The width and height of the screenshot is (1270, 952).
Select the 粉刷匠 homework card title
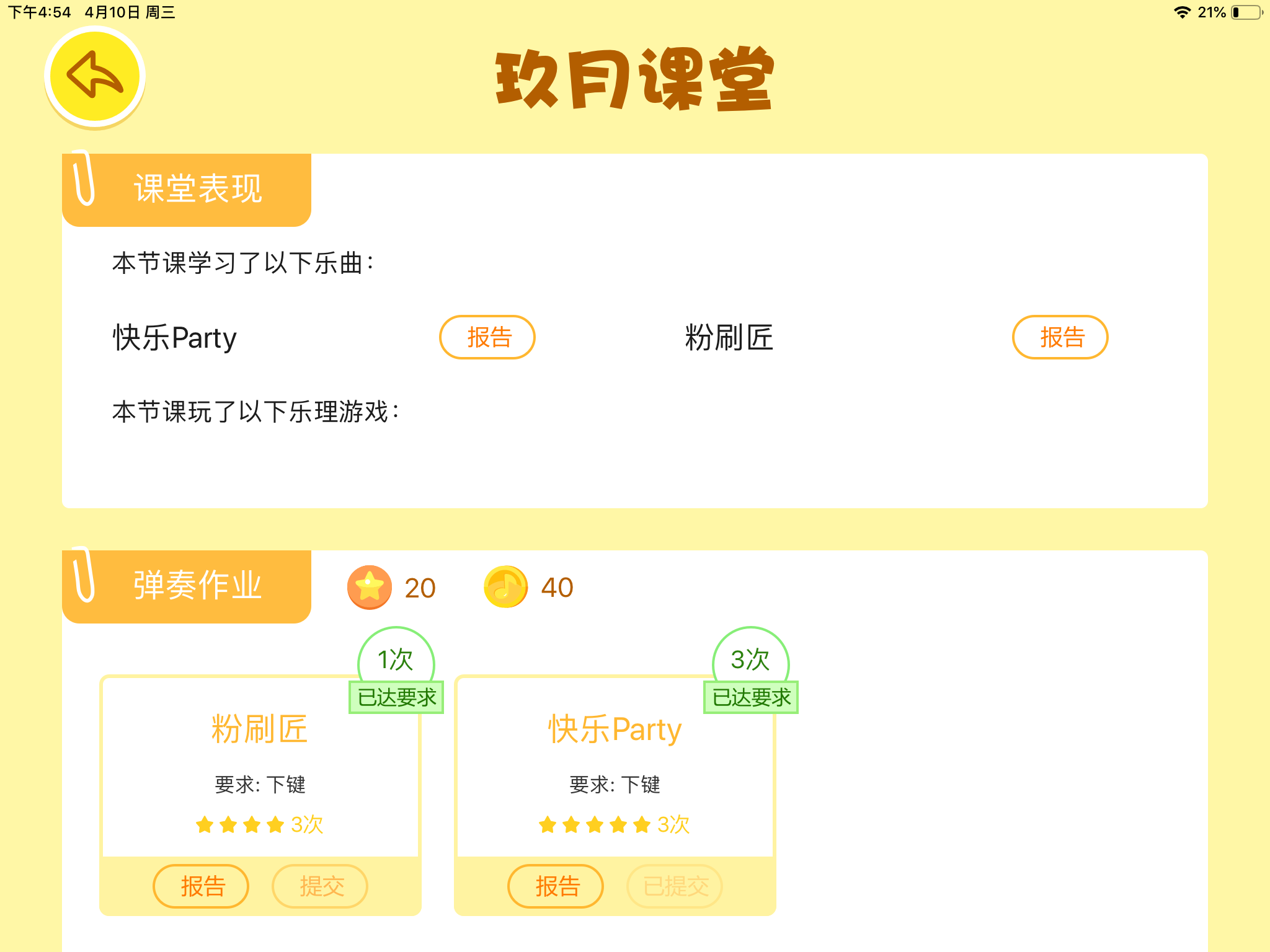click(260, 729)
